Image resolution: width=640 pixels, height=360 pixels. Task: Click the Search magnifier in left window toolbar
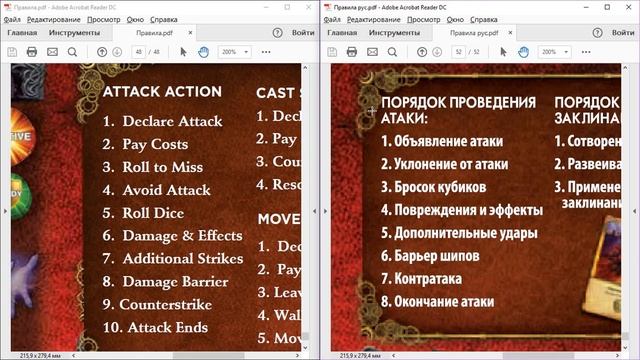[72, 52]
